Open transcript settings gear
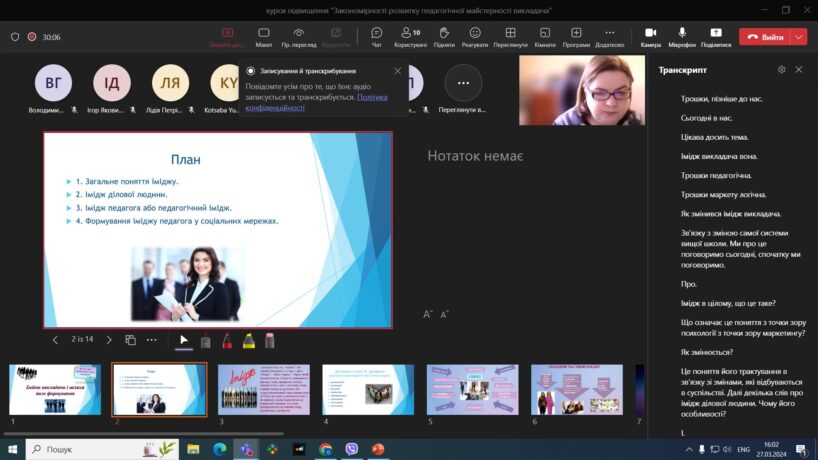The height and width of the screenshot is (460, 818). point(781,70)
